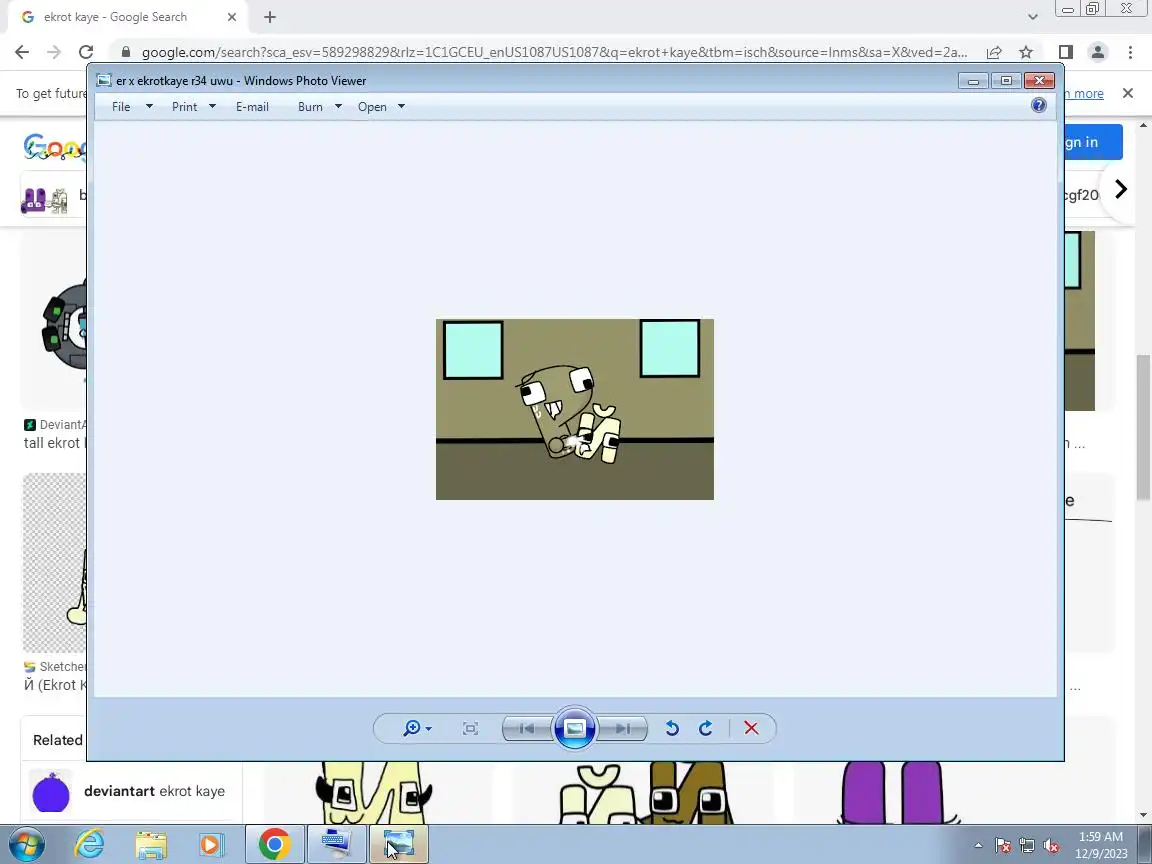This screenshot has width=1152, height=864.
Task: Go back in Chrome
Action: tap(22, 51)
